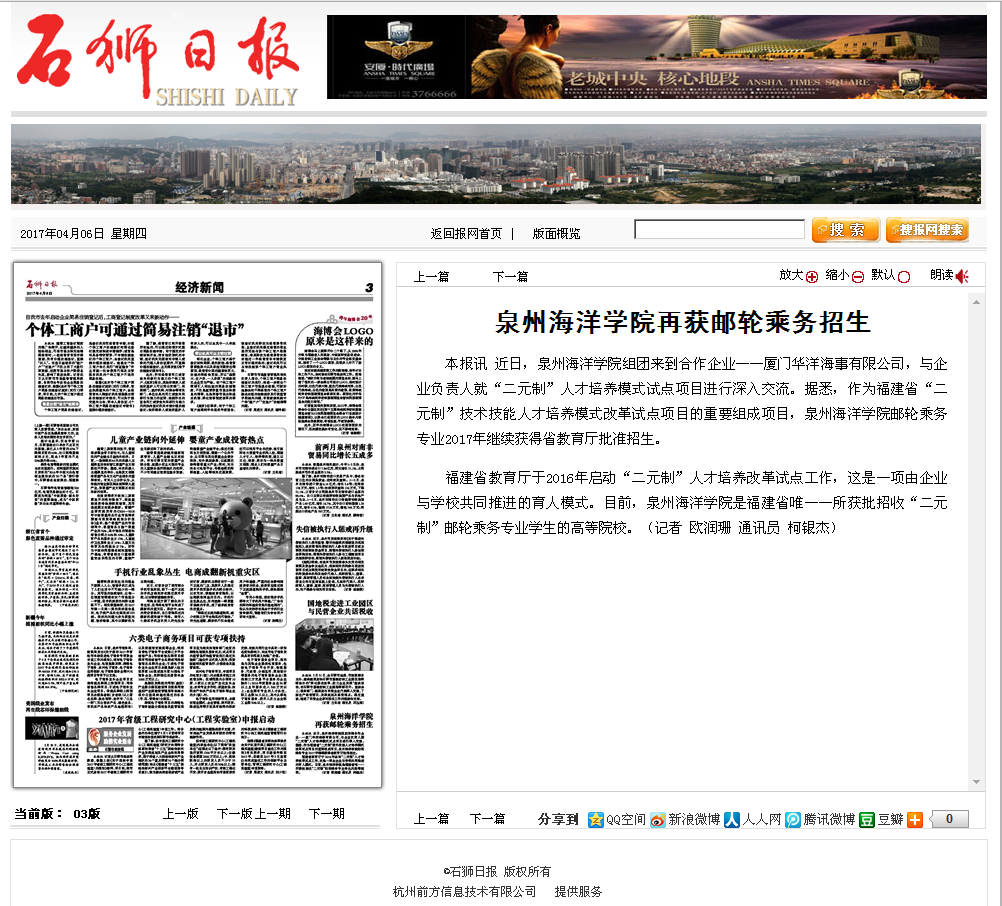Screen dimensions: 1002x906
Task: Share to 腾讯微博 via its icon
Action: point(793,819)
